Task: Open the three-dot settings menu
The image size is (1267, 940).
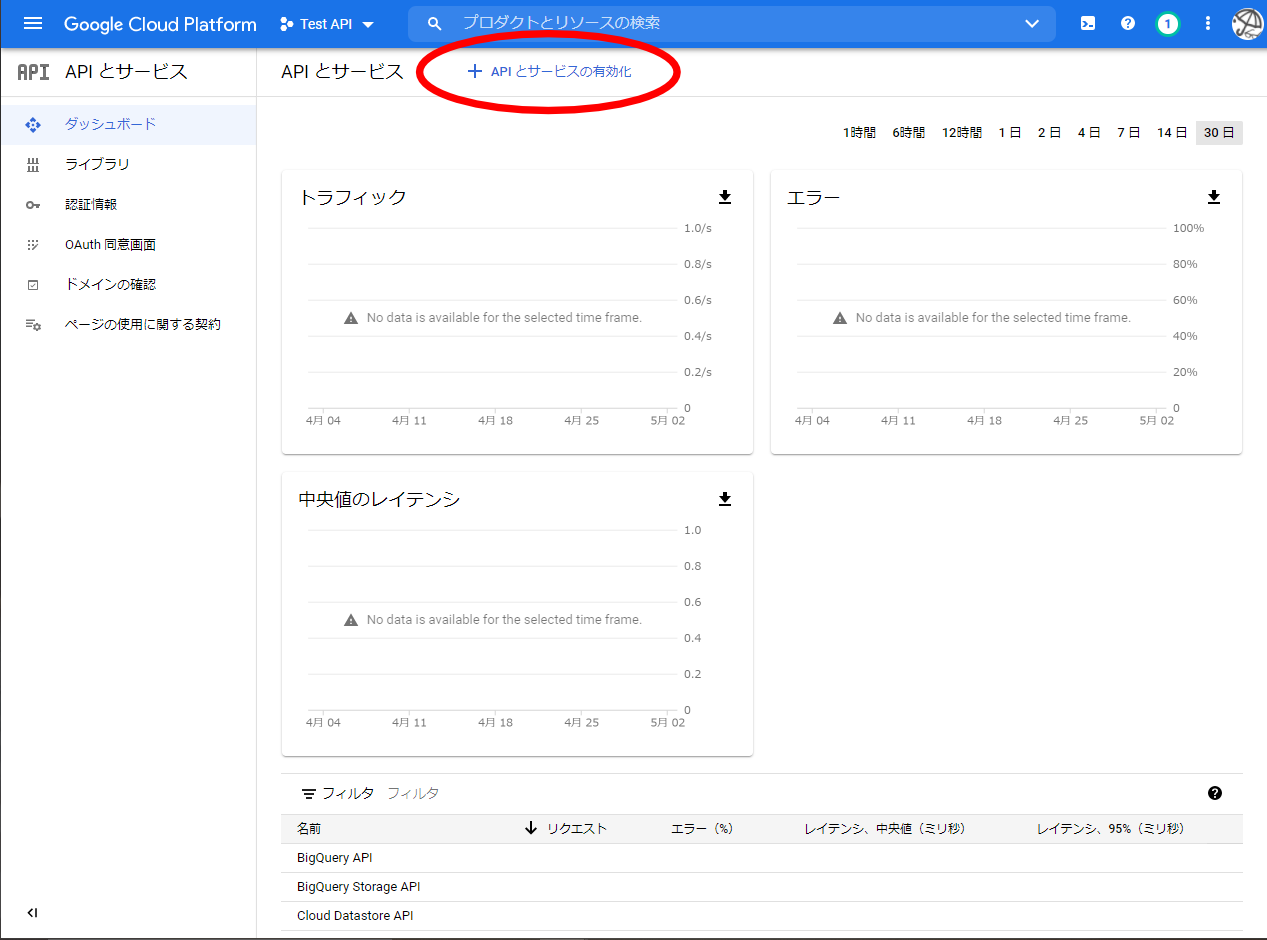Action: (1208, 23)
